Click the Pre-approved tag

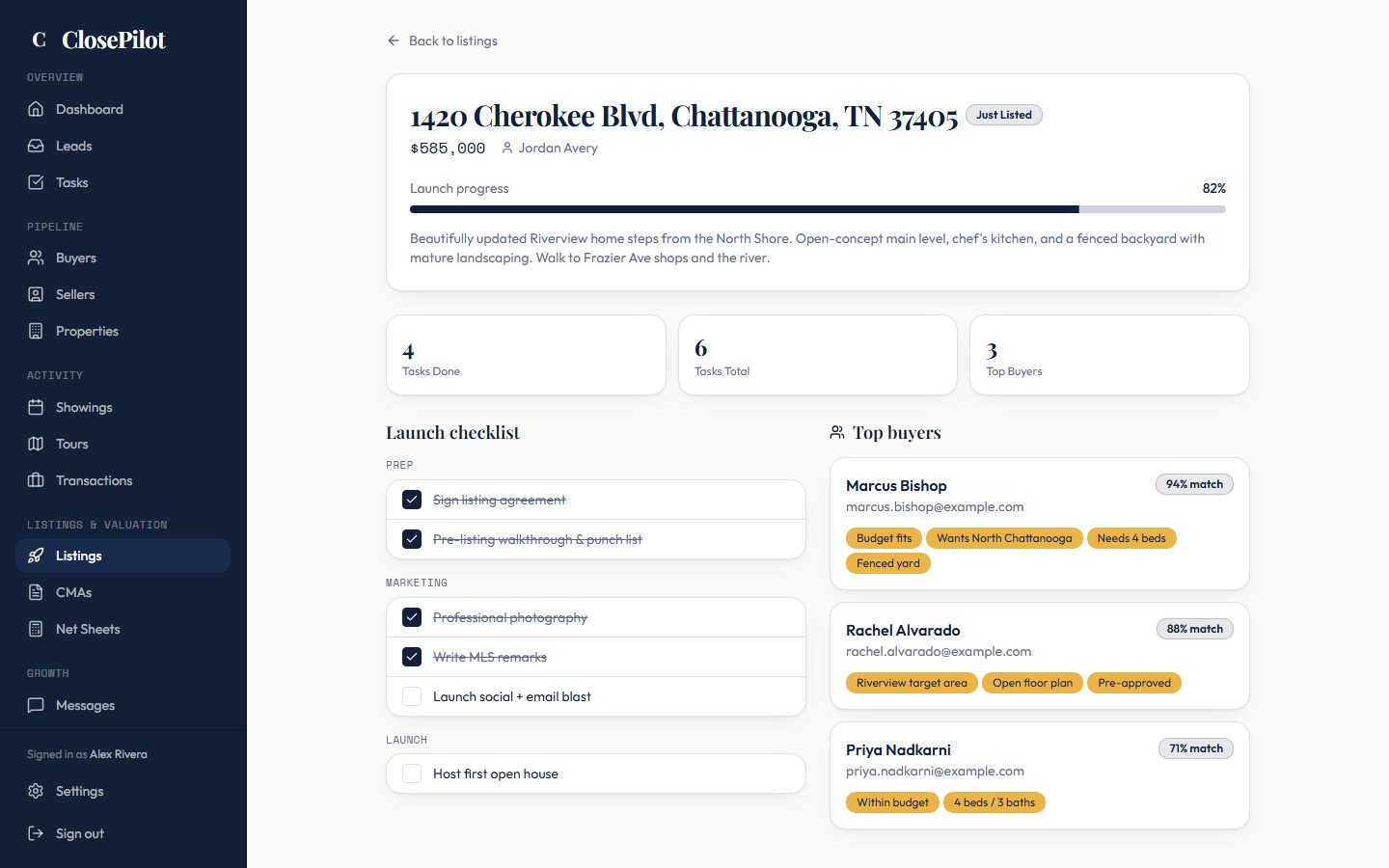click(x=1134, y=683)
